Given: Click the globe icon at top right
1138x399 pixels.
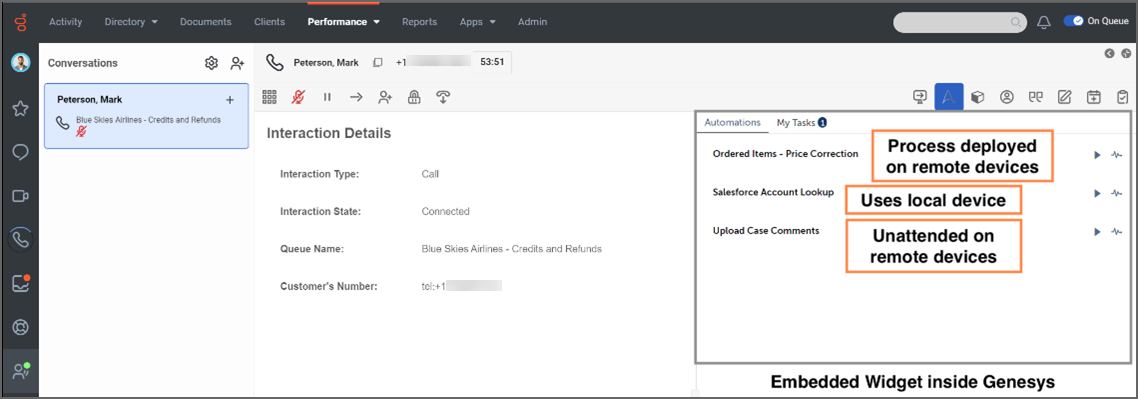Looking at the screenshot, I should click(1126, 53).
